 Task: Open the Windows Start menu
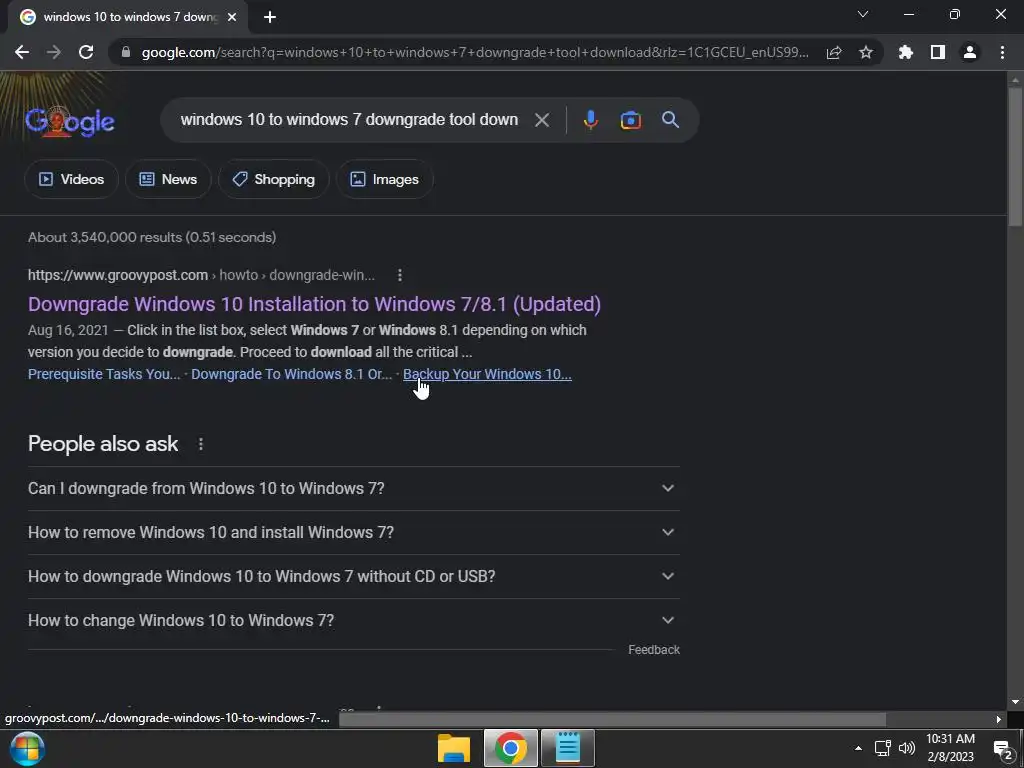(x=27, y=748)
